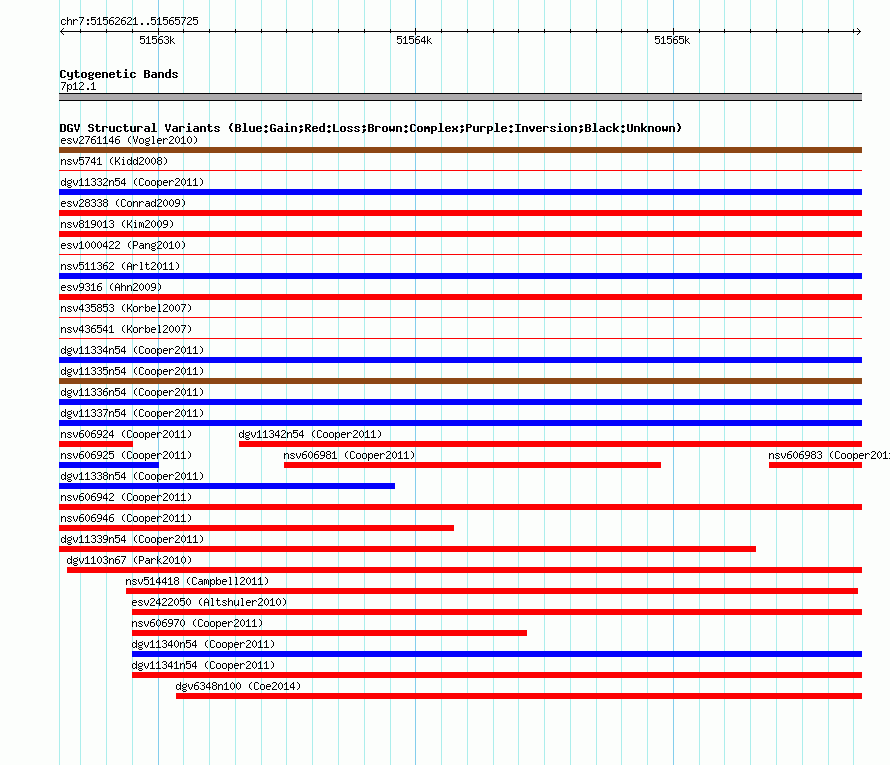Viewport: 890px width, 765px height.
Task: Select the blue dgv11340n54 gain bar
Action: [x=497, y=654]
